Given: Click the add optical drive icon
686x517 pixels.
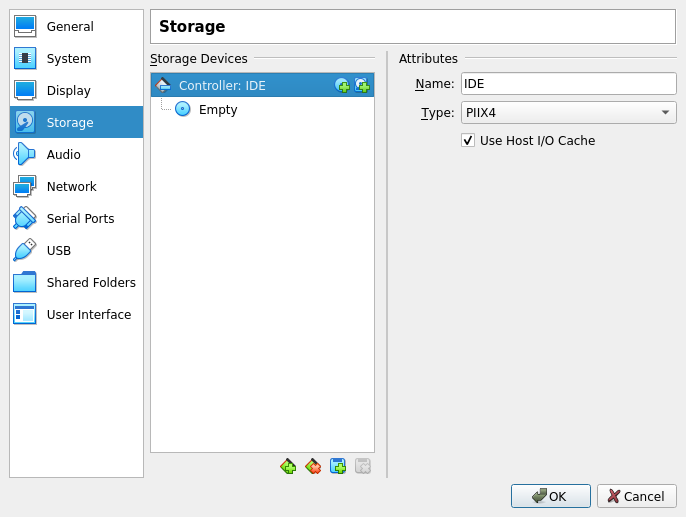Looking at the screenshot, I should [x=342, y=86].
